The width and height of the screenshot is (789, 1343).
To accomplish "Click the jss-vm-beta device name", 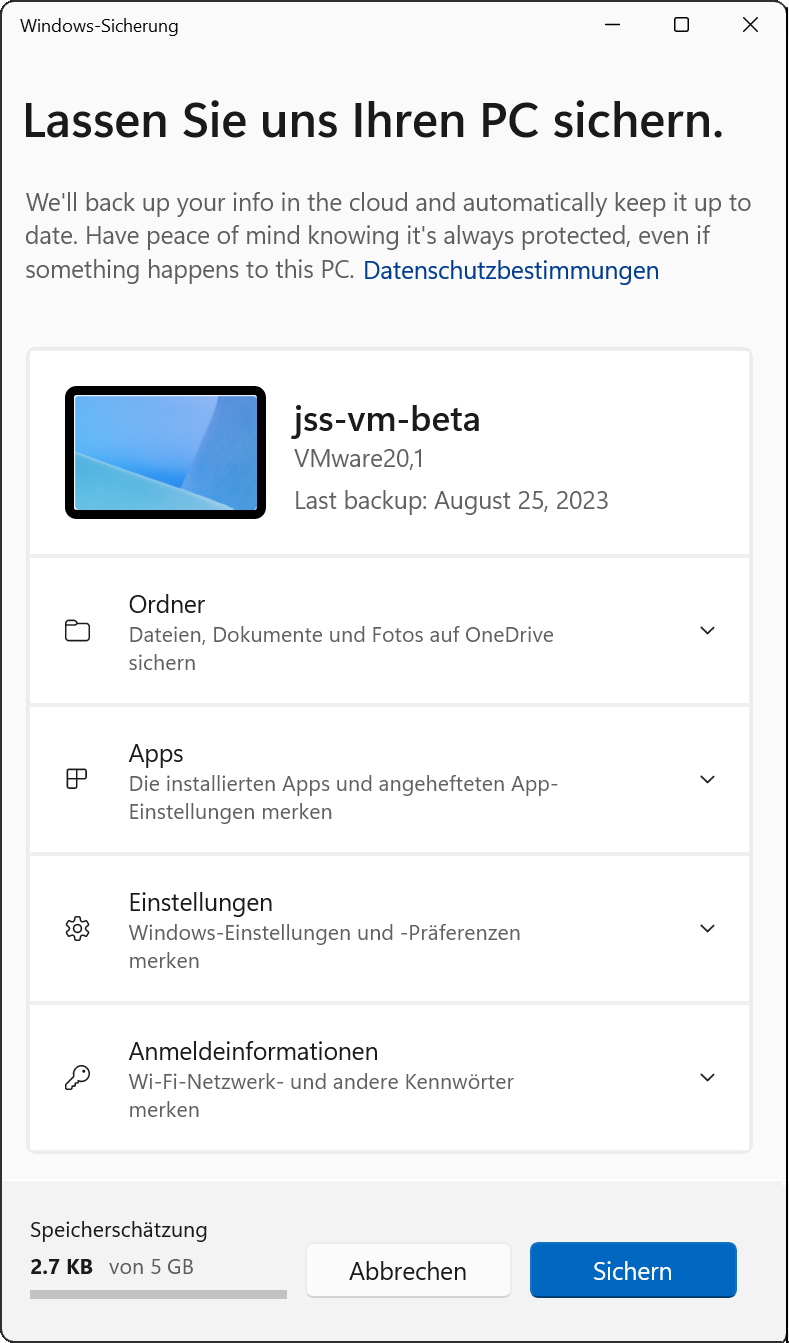I will pos(387,419).
